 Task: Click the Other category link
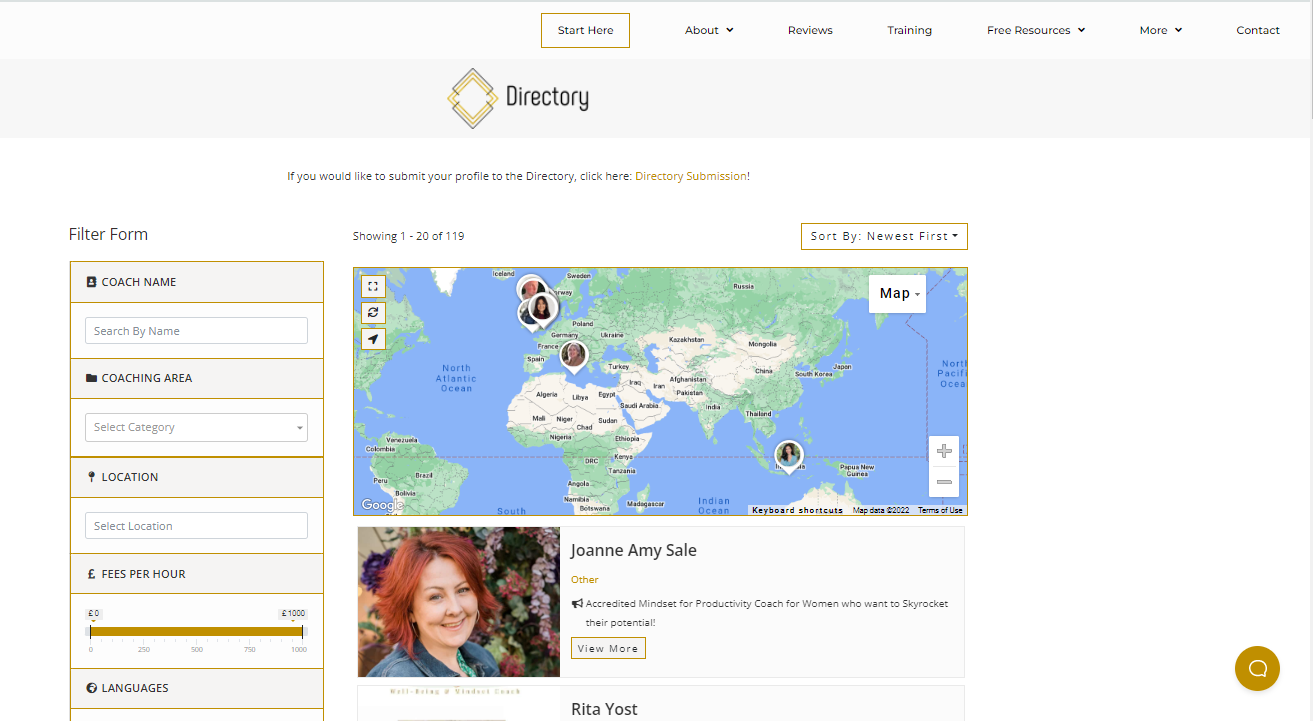point(585,579)
